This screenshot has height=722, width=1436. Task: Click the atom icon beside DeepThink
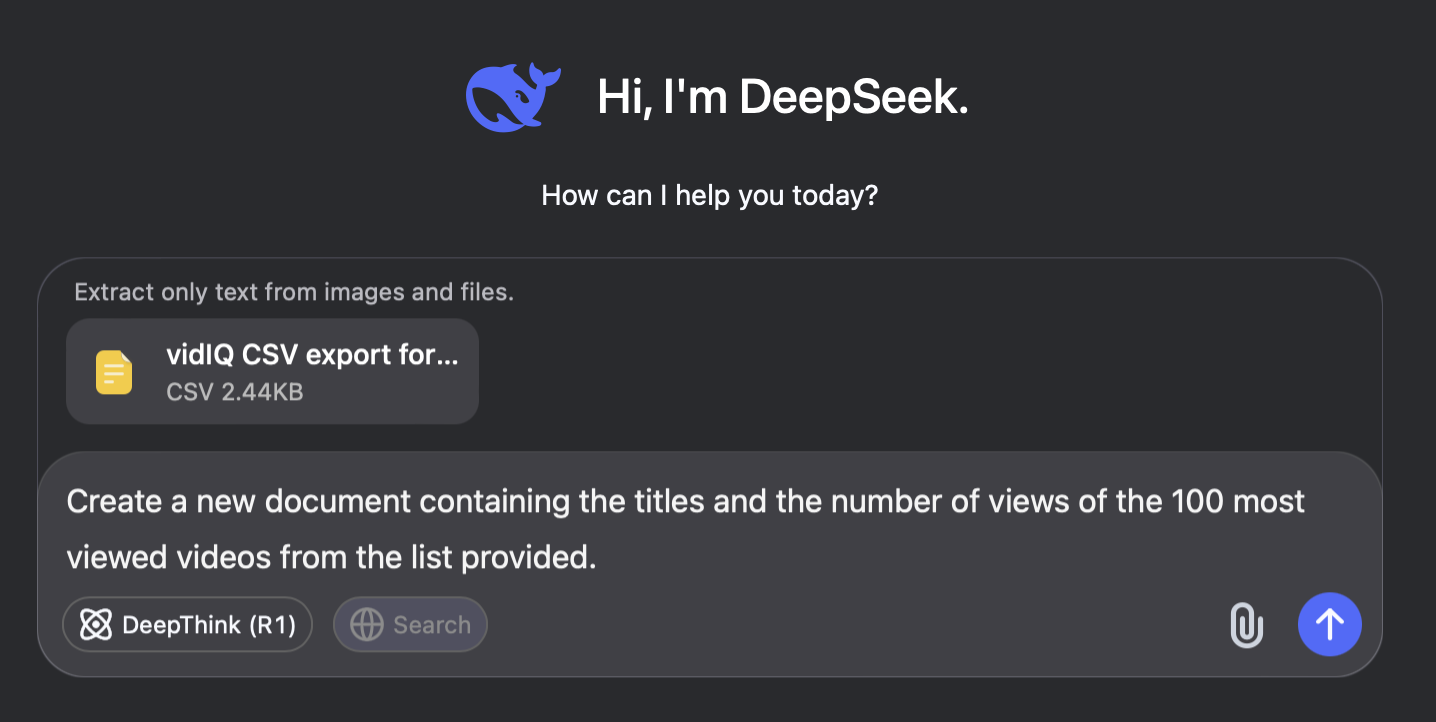point(95,625)
